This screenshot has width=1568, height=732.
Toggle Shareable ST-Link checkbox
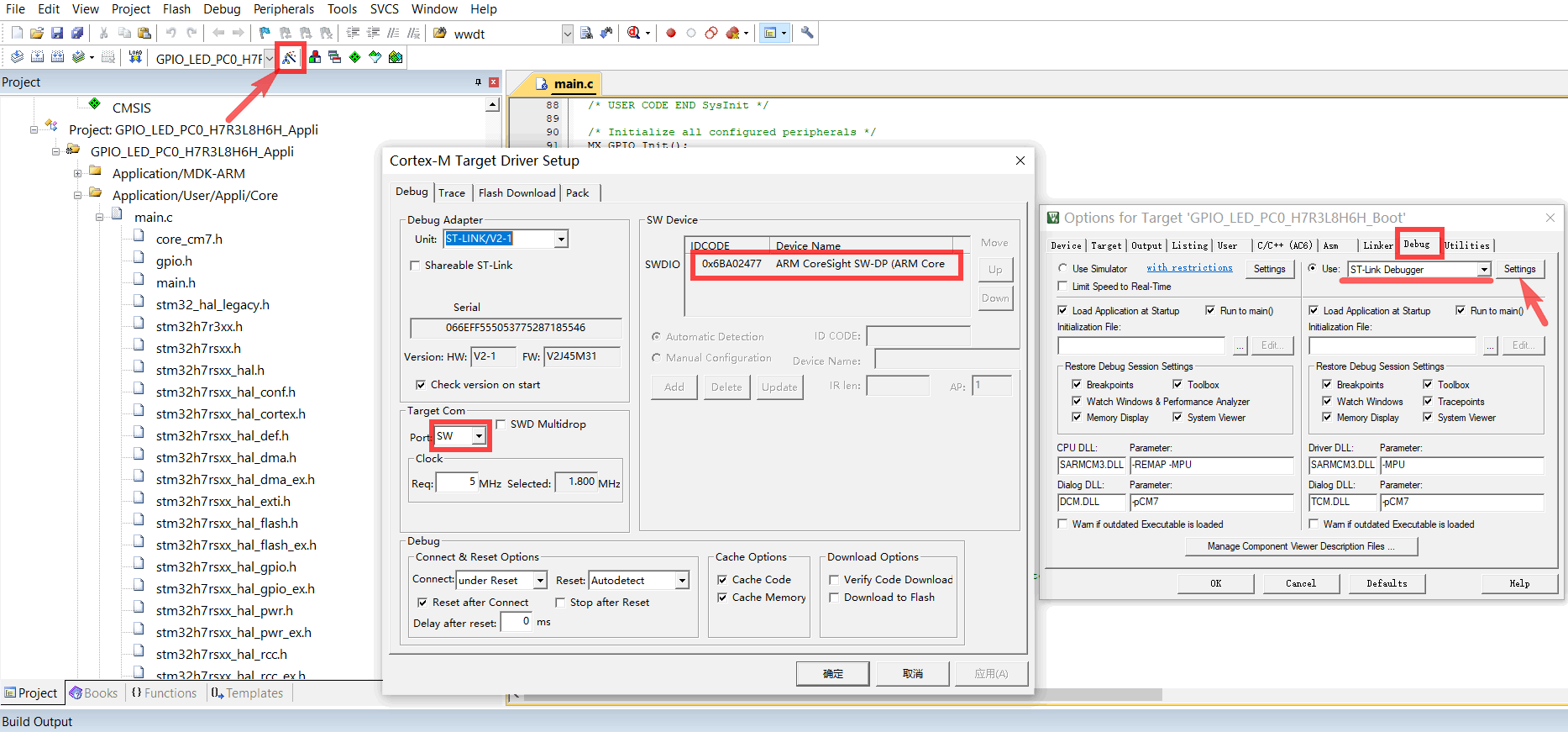coord(415,266)
